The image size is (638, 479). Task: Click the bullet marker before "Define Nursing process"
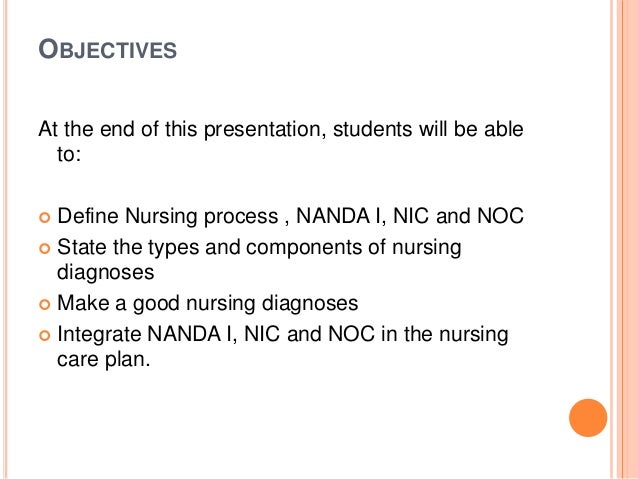coord(43,217)
